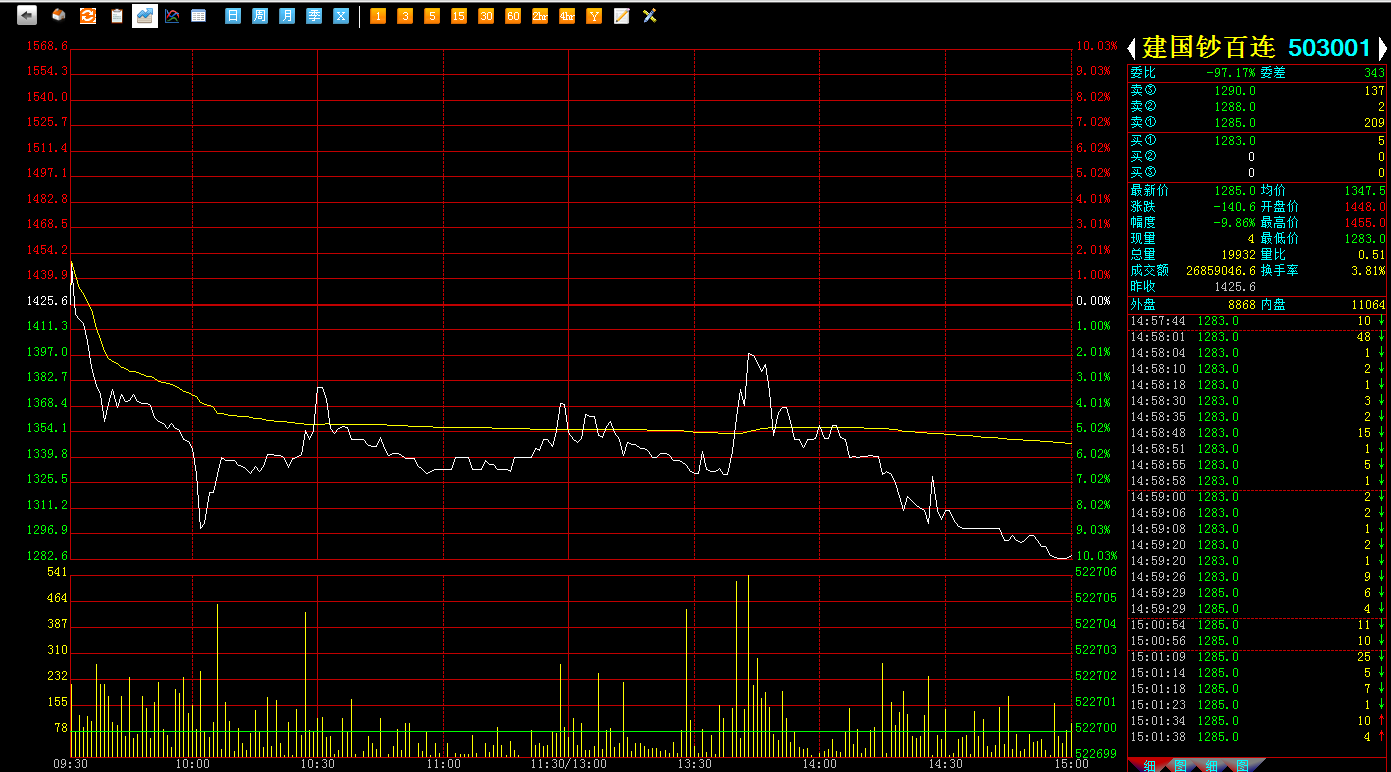Click the 最高价 value 1455.0
Image resolution: width=1391 pixels, height=772 pixels.
(x=1365, y=223)
